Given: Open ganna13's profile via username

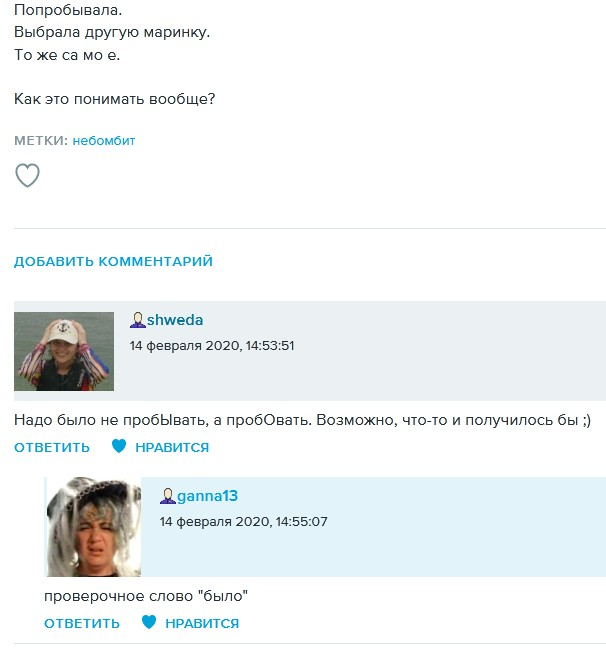Looking at the screenshot, I should [207, 496].
